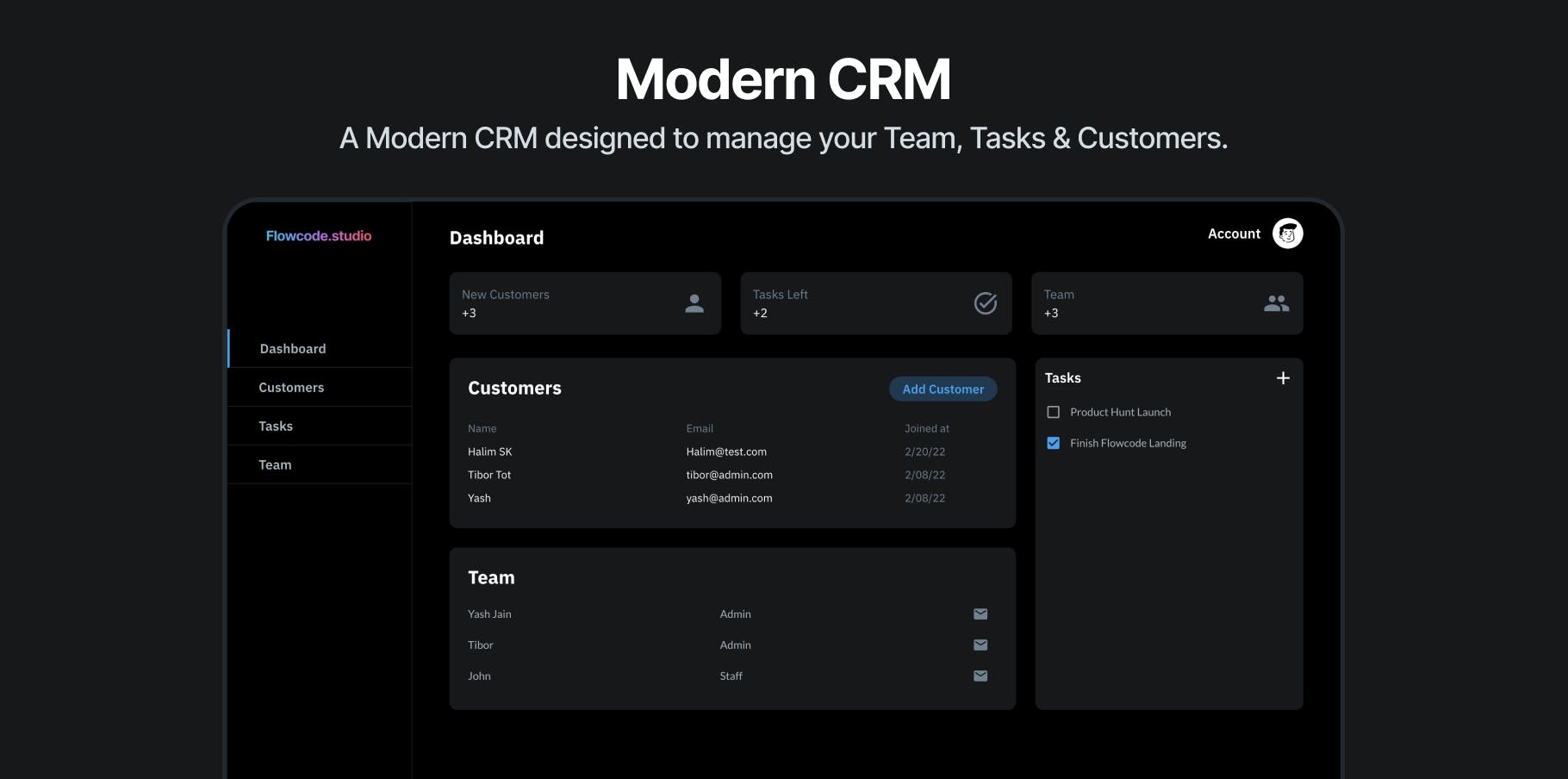This screenshot has width=1568, height=779.
Task: Click the Flowcode.studio logo
Action: tap(319, 235)
